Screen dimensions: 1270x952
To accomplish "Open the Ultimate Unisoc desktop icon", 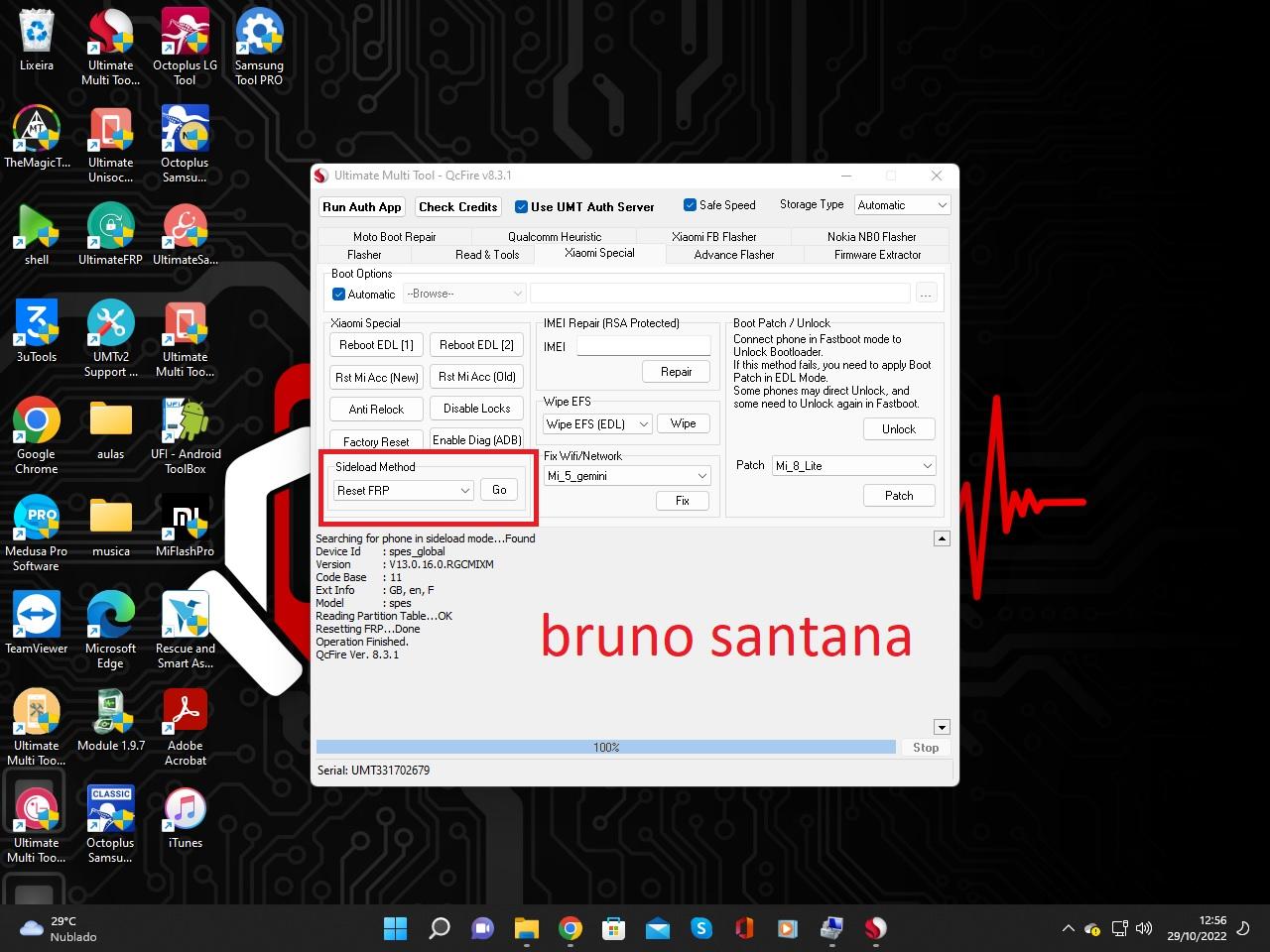I will tap(110, 143).
